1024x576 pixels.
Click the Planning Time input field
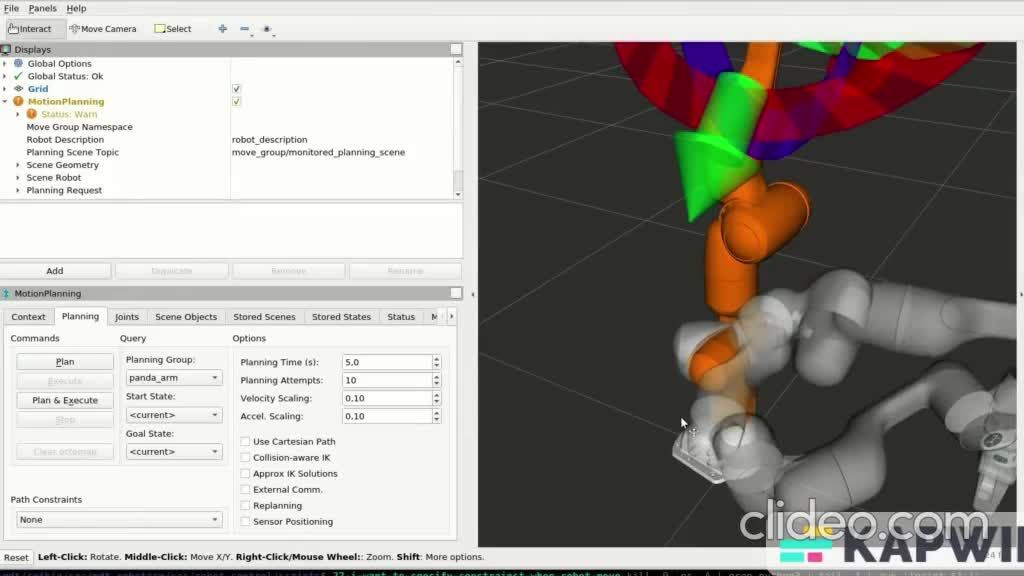386,362
